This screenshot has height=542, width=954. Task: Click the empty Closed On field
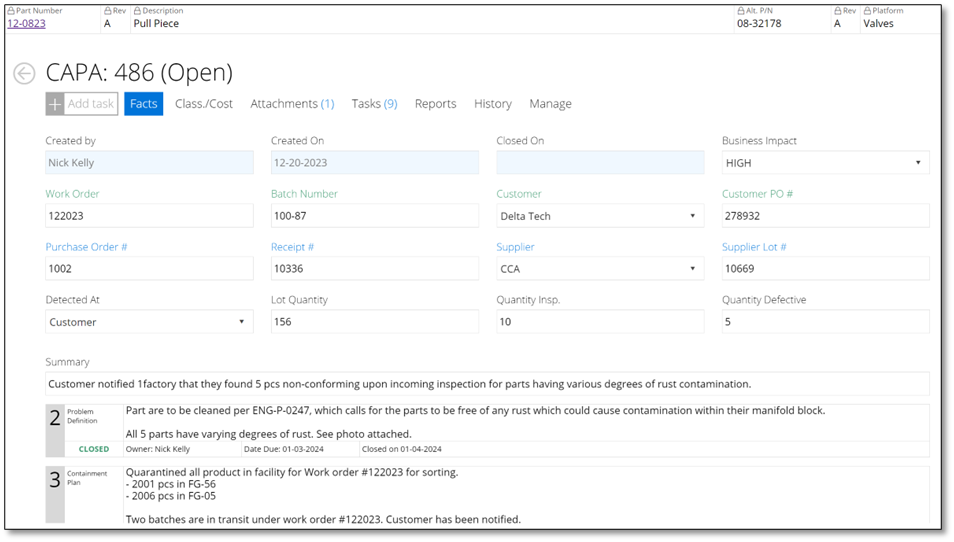[x=600, y=163]
